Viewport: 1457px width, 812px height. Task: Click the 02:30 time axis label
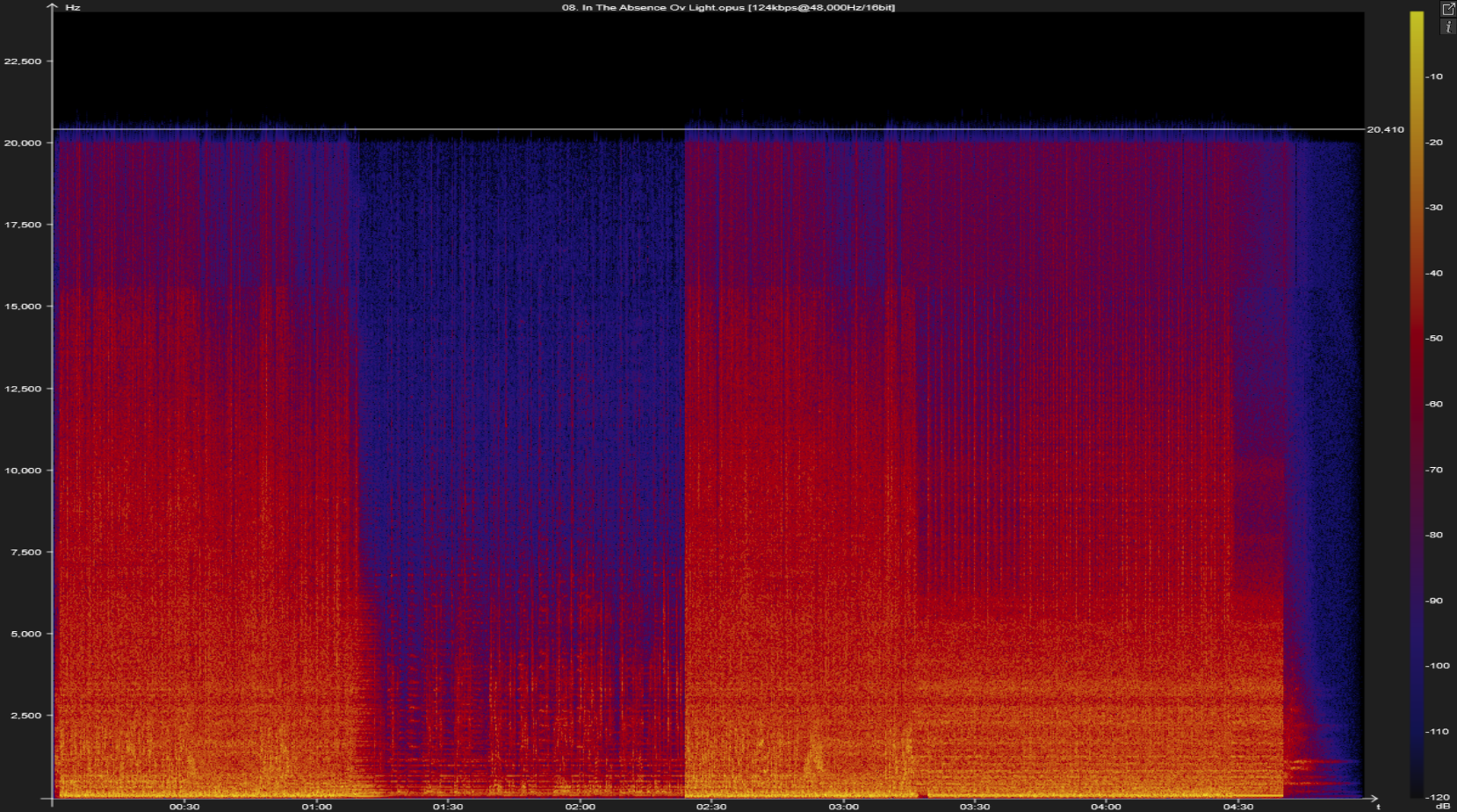pos(711,807)
